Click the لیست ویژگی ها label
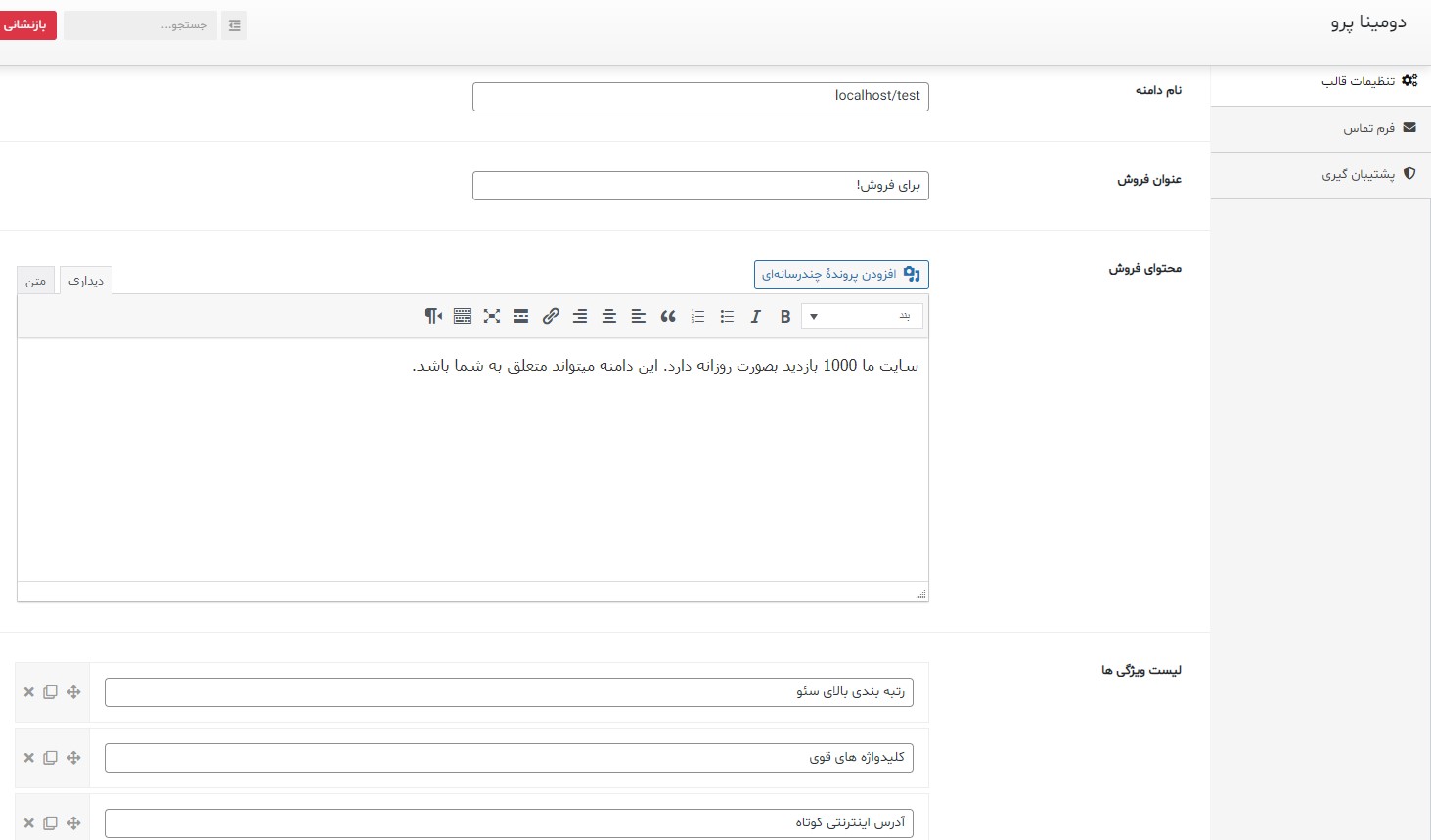 pos(1140,671)
